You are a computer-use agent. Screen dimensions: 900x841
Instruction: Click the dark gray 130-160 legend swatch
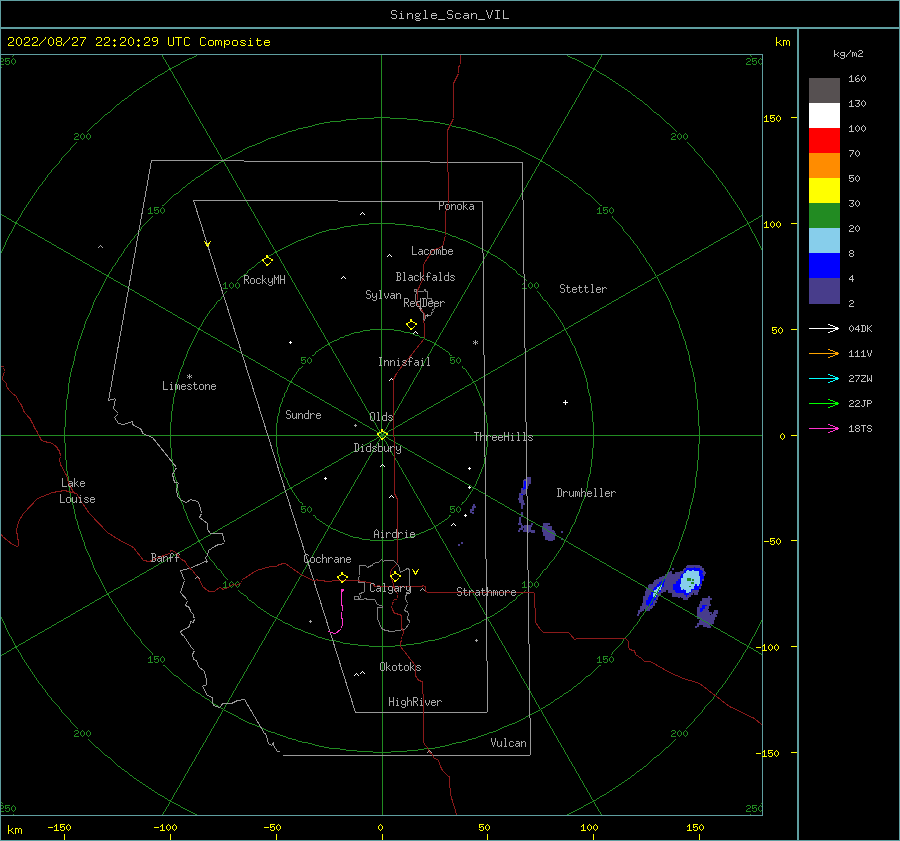824,91
